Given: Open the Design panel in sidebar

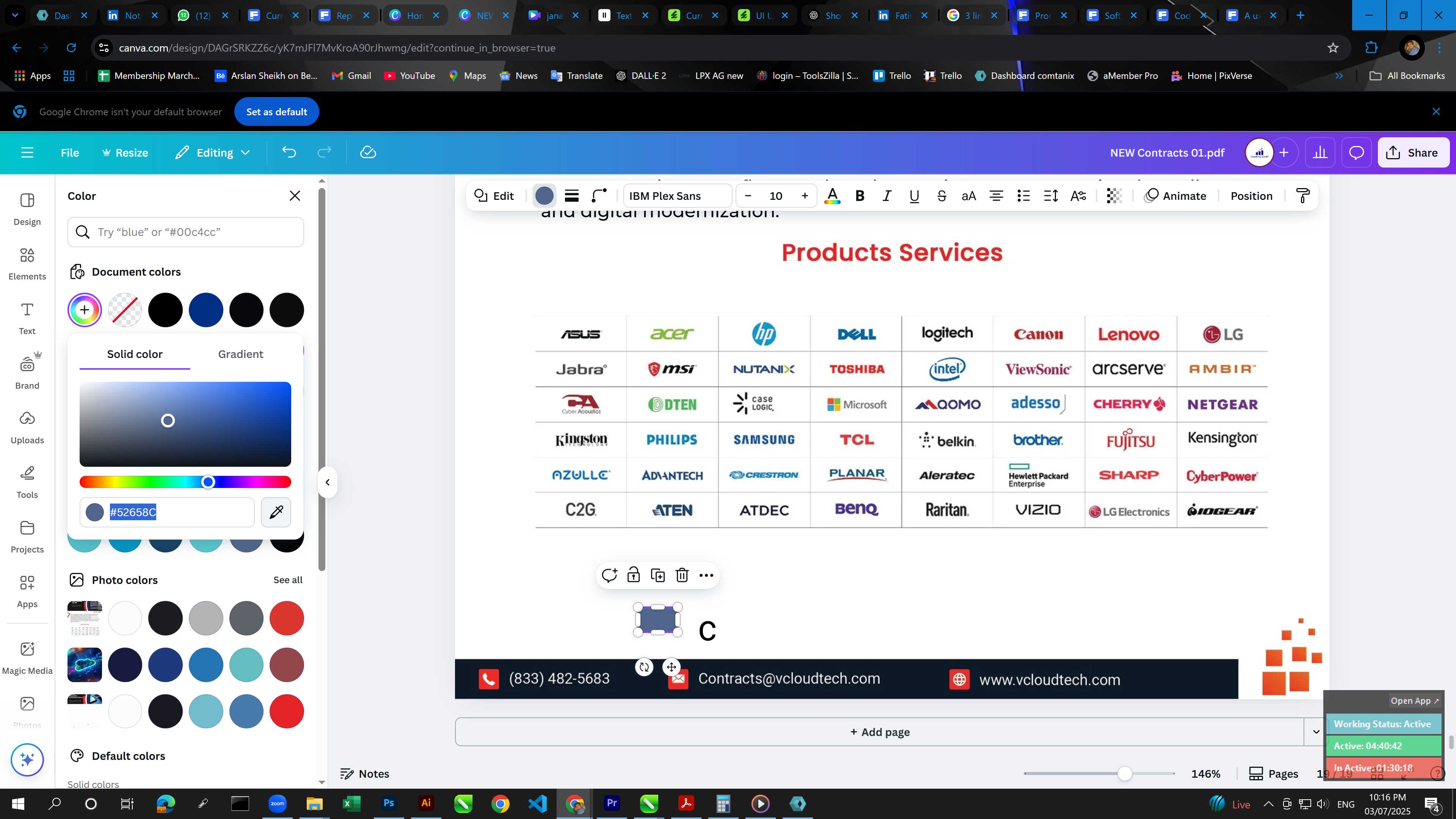Looking at the screenshot, I should 27,210.
